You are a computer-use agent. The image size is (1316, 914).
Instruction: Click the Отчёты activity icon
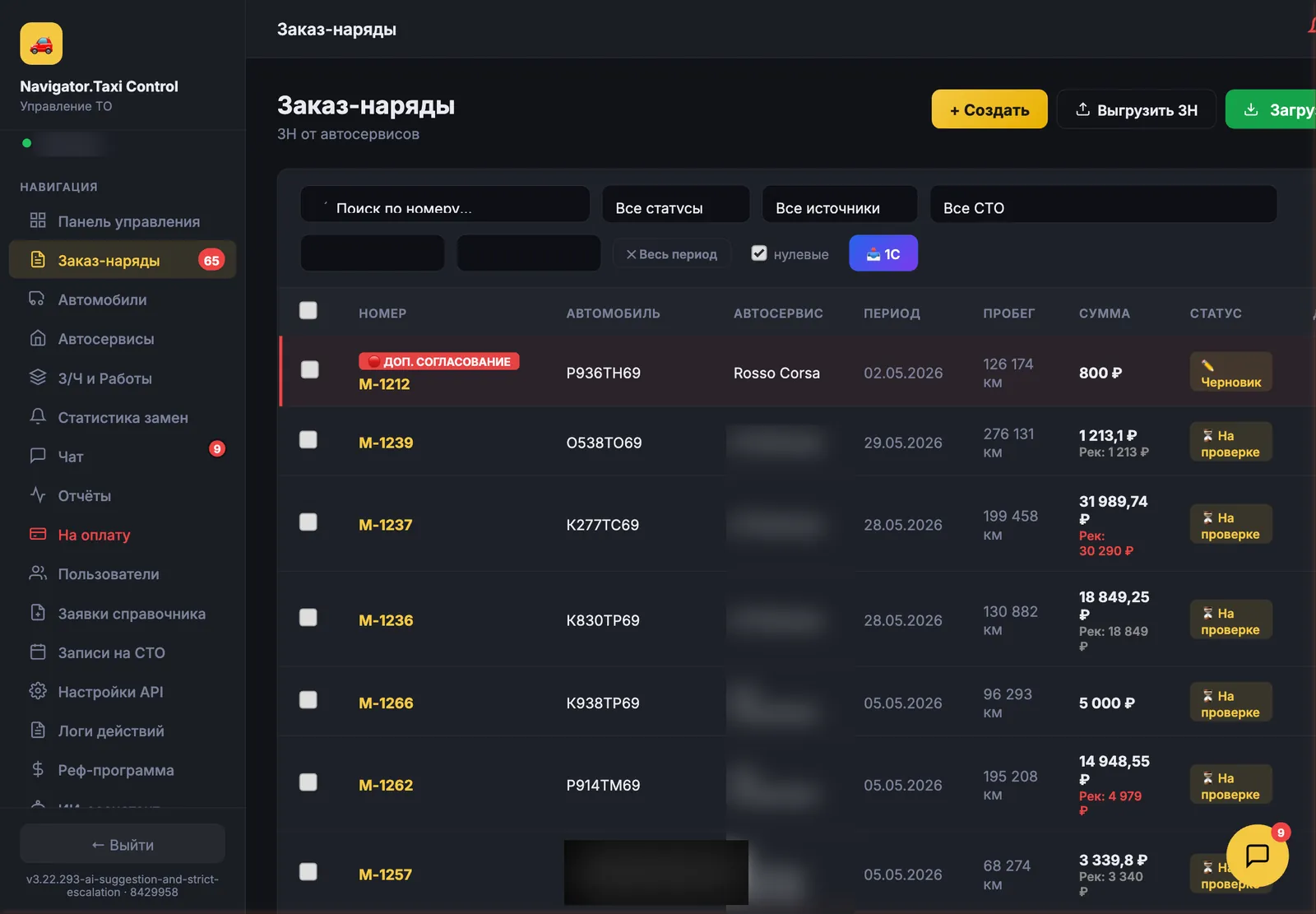click(x=38, y=495)
